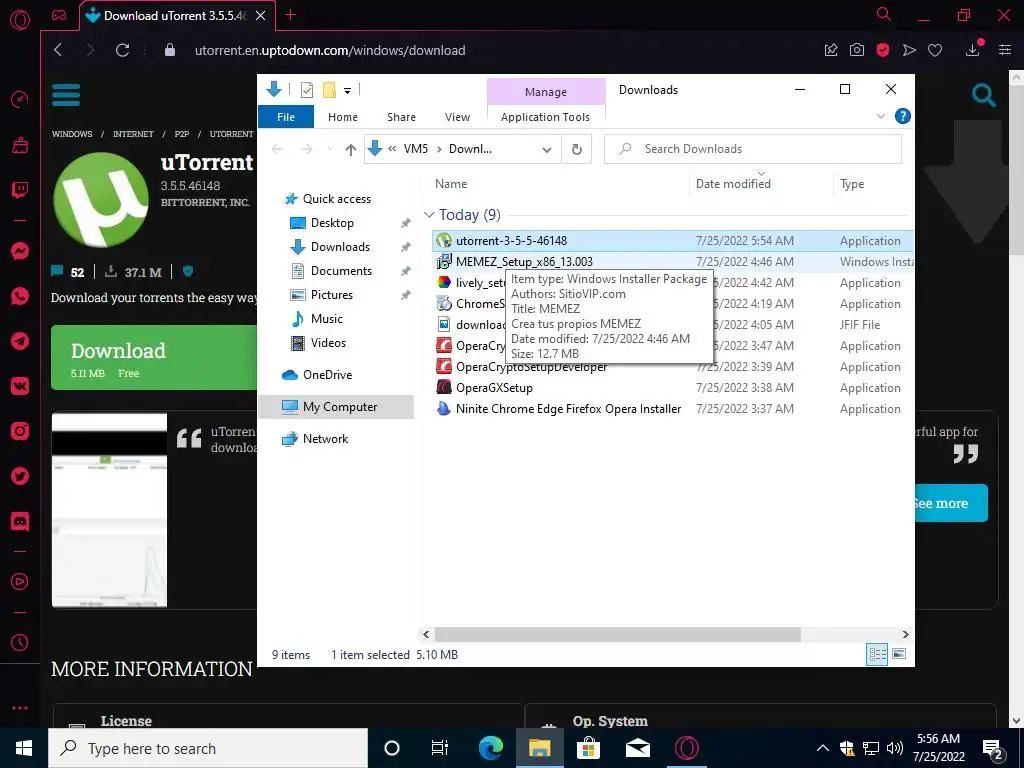Open a new tab with the plus button
This screenshot has width=1024, height=768.
(291, 15)
